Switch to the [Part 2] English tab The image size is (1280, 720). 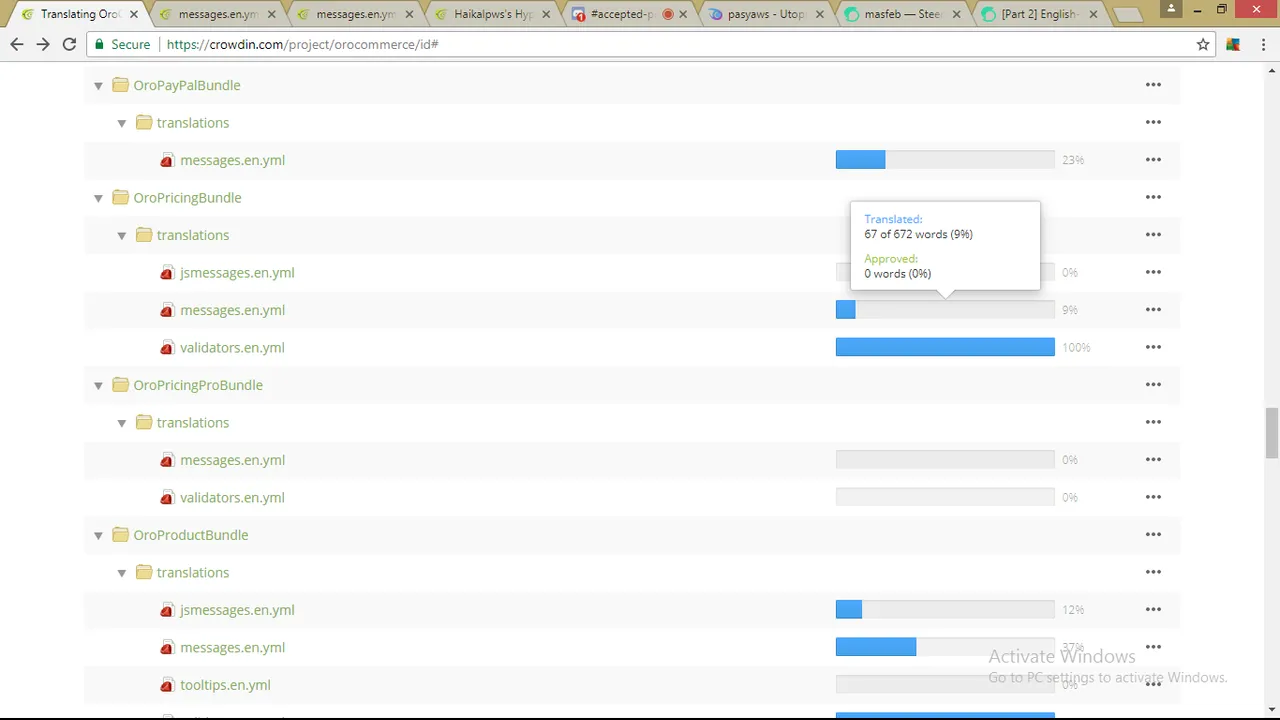click(1040, 14)
